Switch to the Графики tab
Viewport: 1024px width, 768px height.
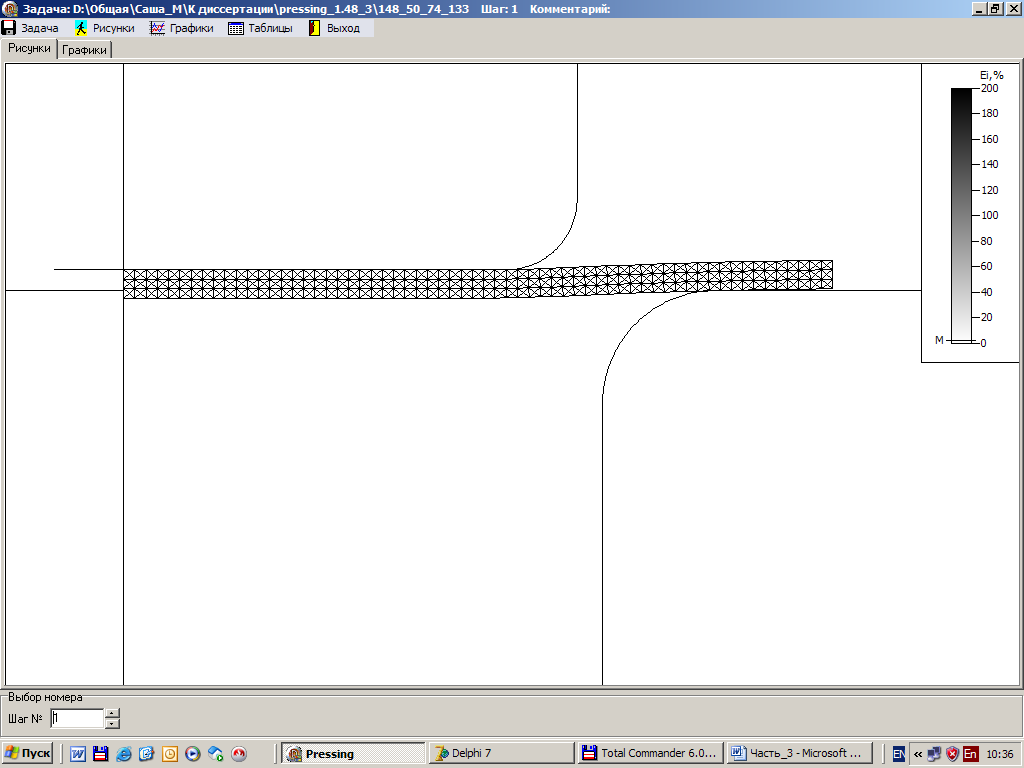click(x=84, y=49)
